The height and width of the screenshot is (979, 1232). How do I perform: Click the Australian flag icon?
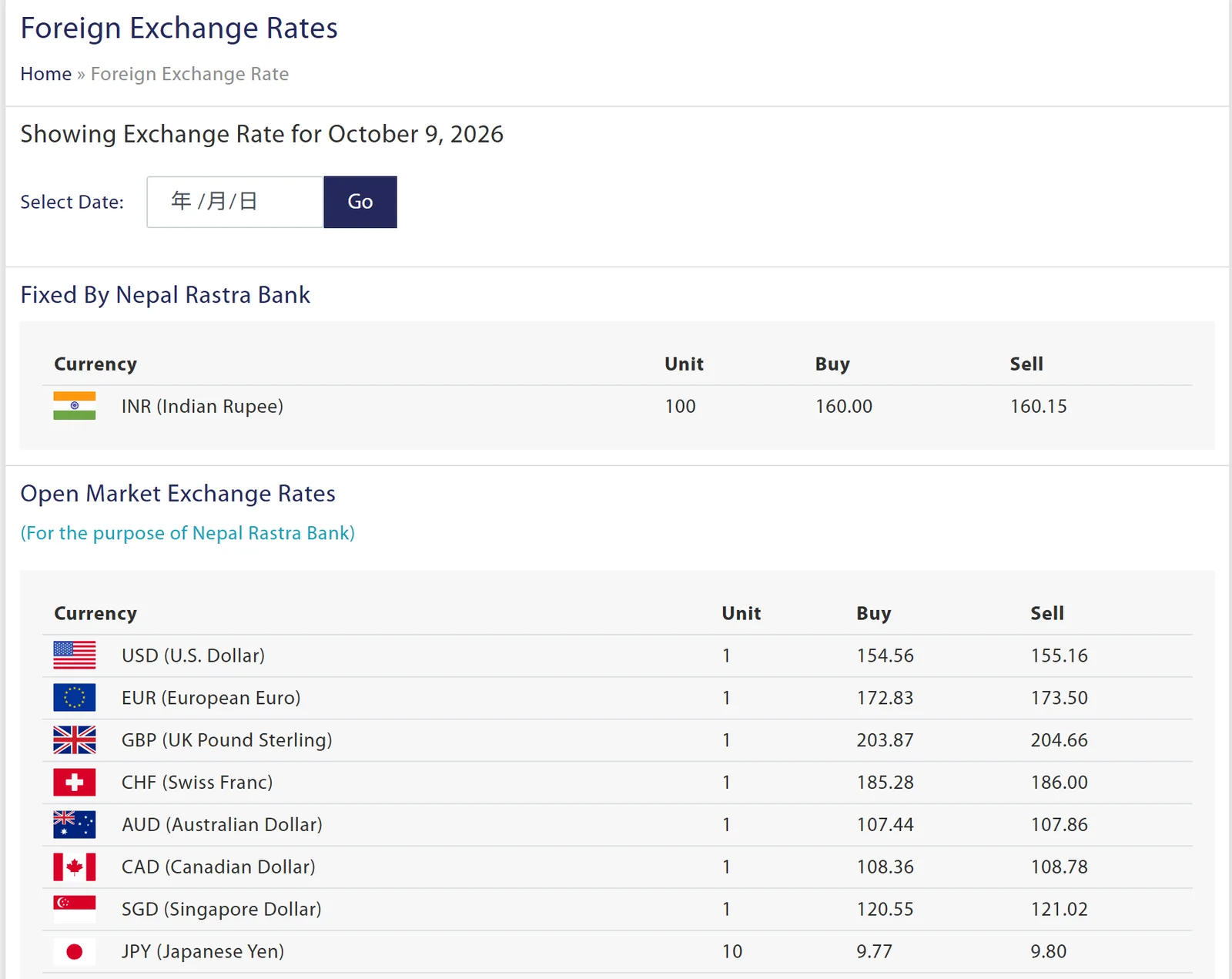pos(75,824)
